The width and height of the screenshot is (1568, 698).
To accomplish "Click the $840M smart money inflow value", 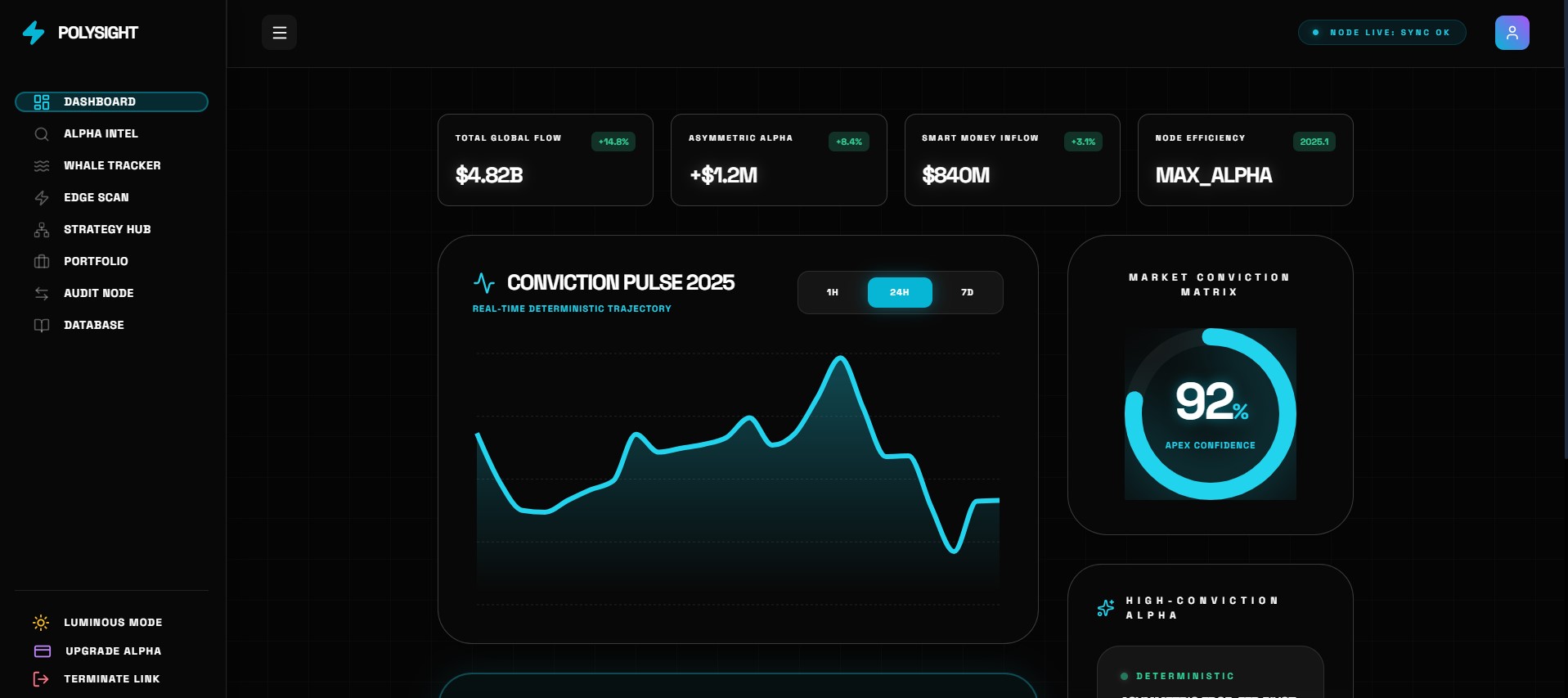I will 956,175.
